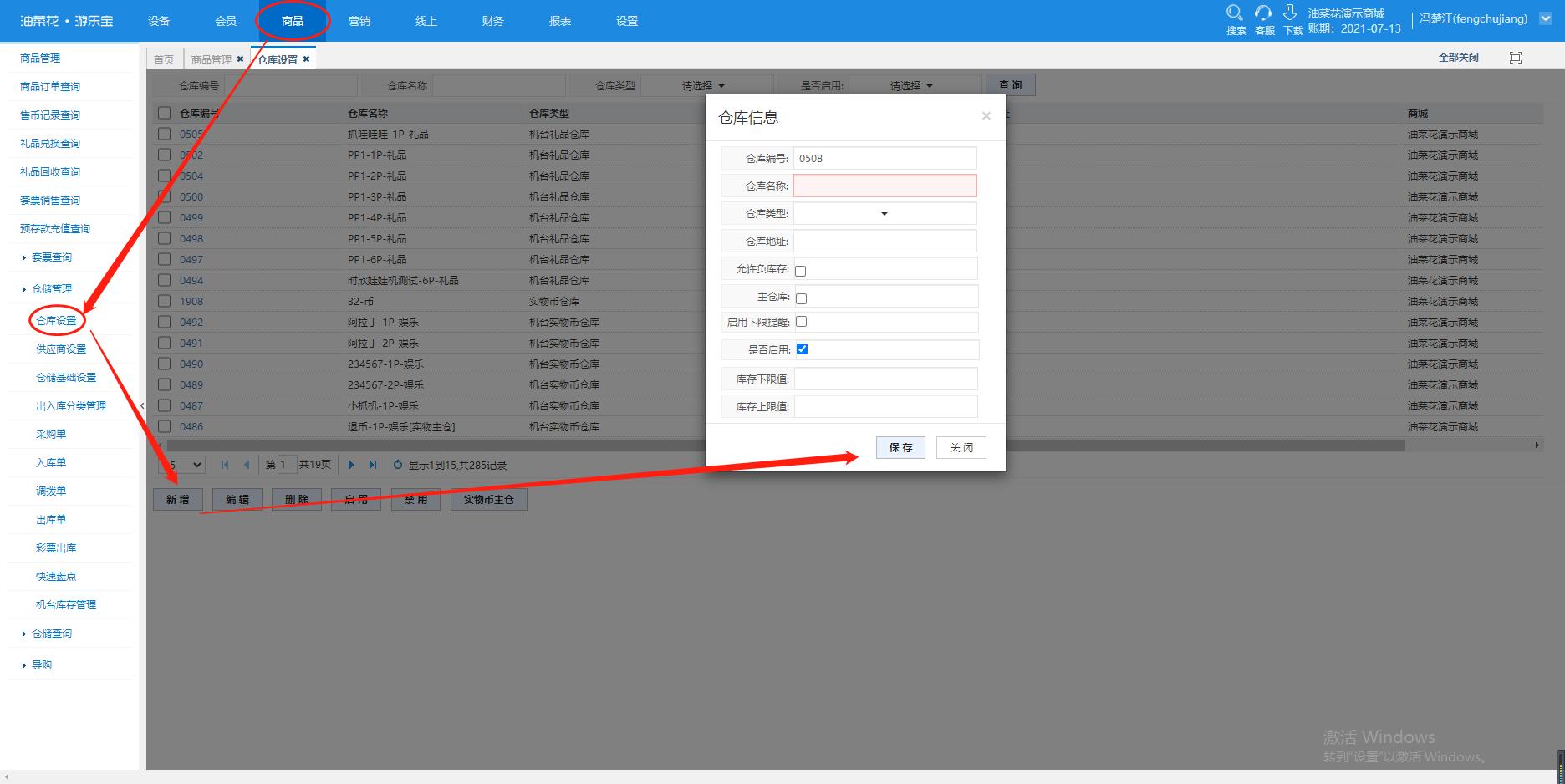This screenshot has width=1565, height=784.
Task: Open 商品订单查询 in the sidebar
Action: coord(50,87)
